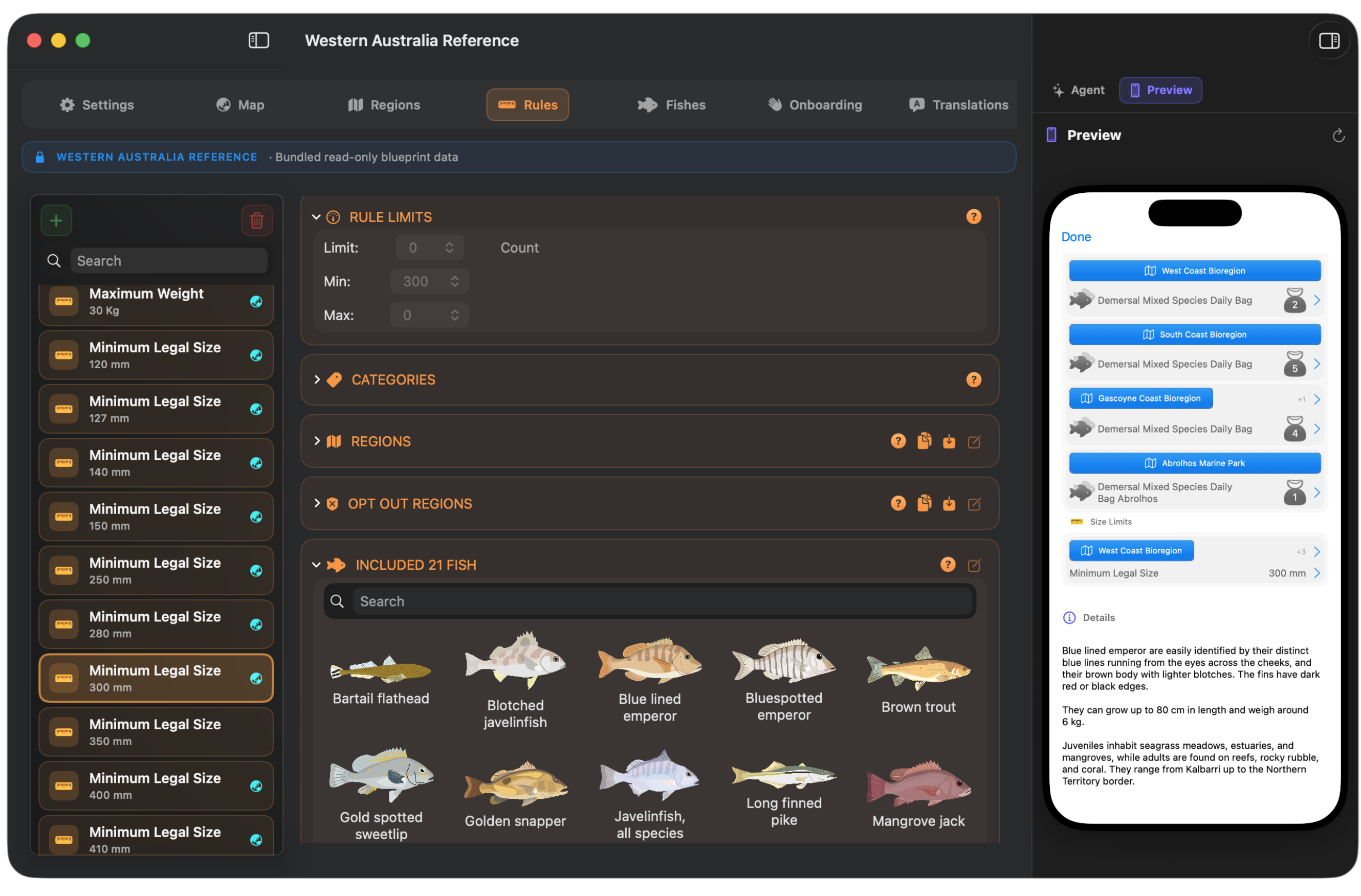This screenshot has width=1361, height=896.
Task: Adjust the Min 300 stepper arrows
Action: (455, 281)
